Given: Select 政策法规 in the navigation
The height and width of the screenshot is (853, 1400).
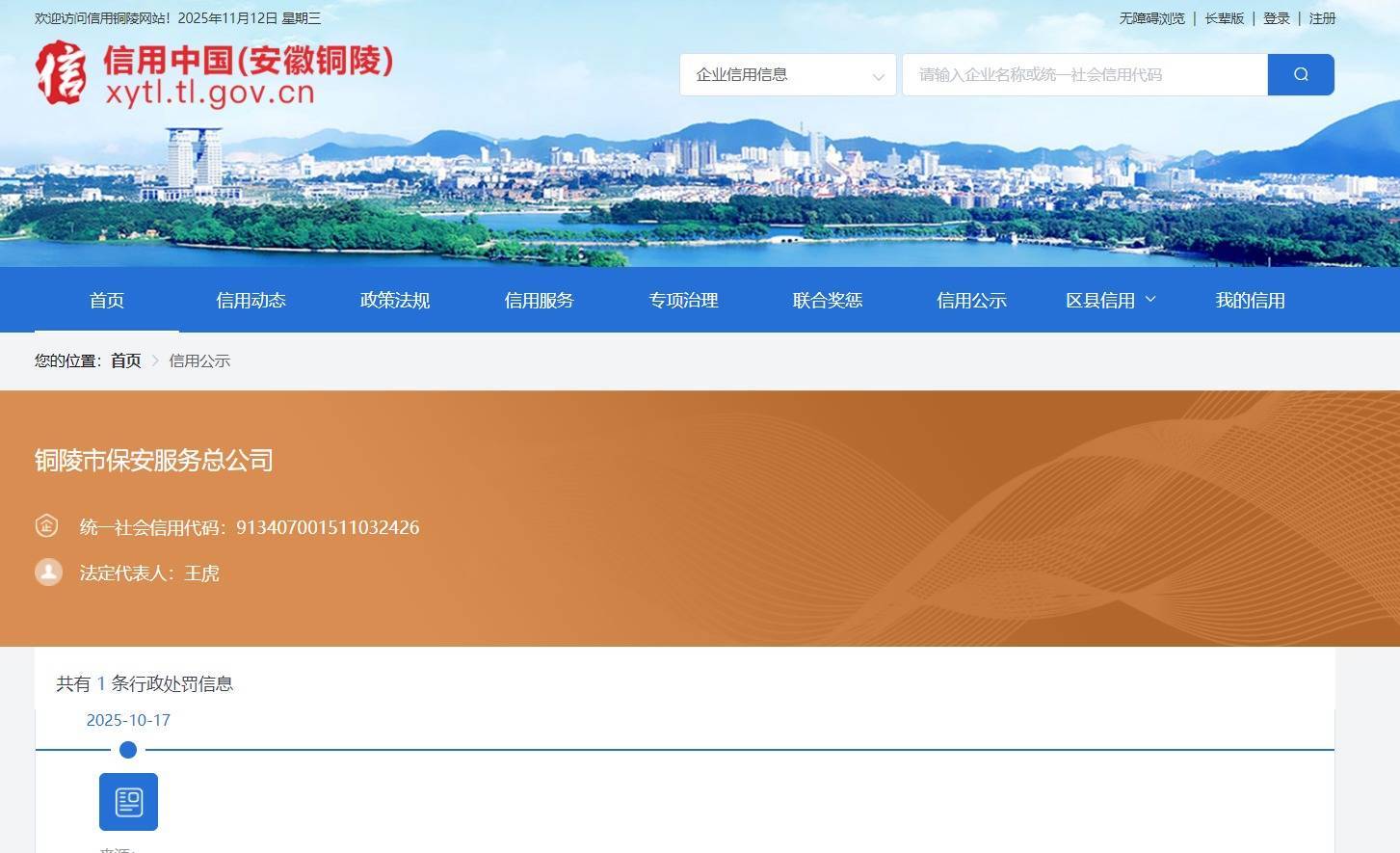Looking at the screenshot, I should coord(394,300).
